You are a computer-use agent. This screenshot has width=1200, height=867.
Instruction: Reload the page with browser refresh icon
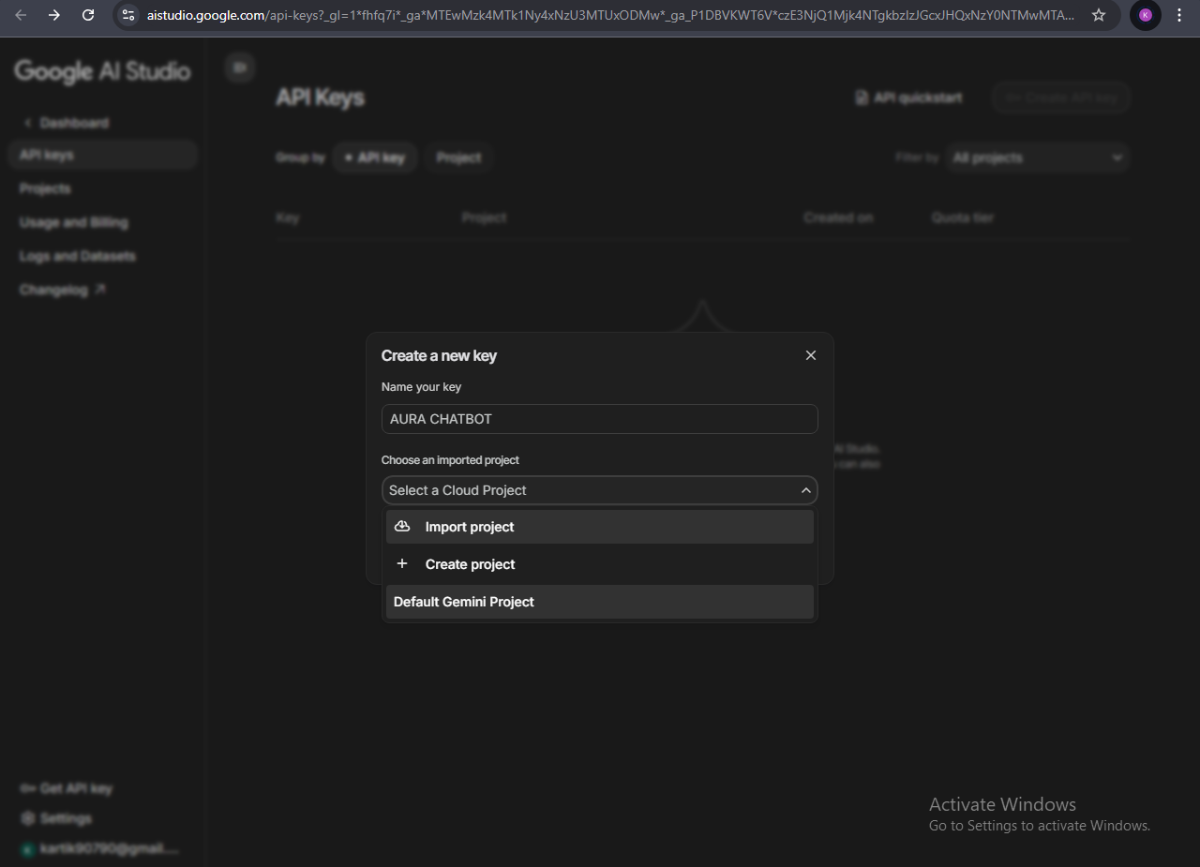point(88,15)
